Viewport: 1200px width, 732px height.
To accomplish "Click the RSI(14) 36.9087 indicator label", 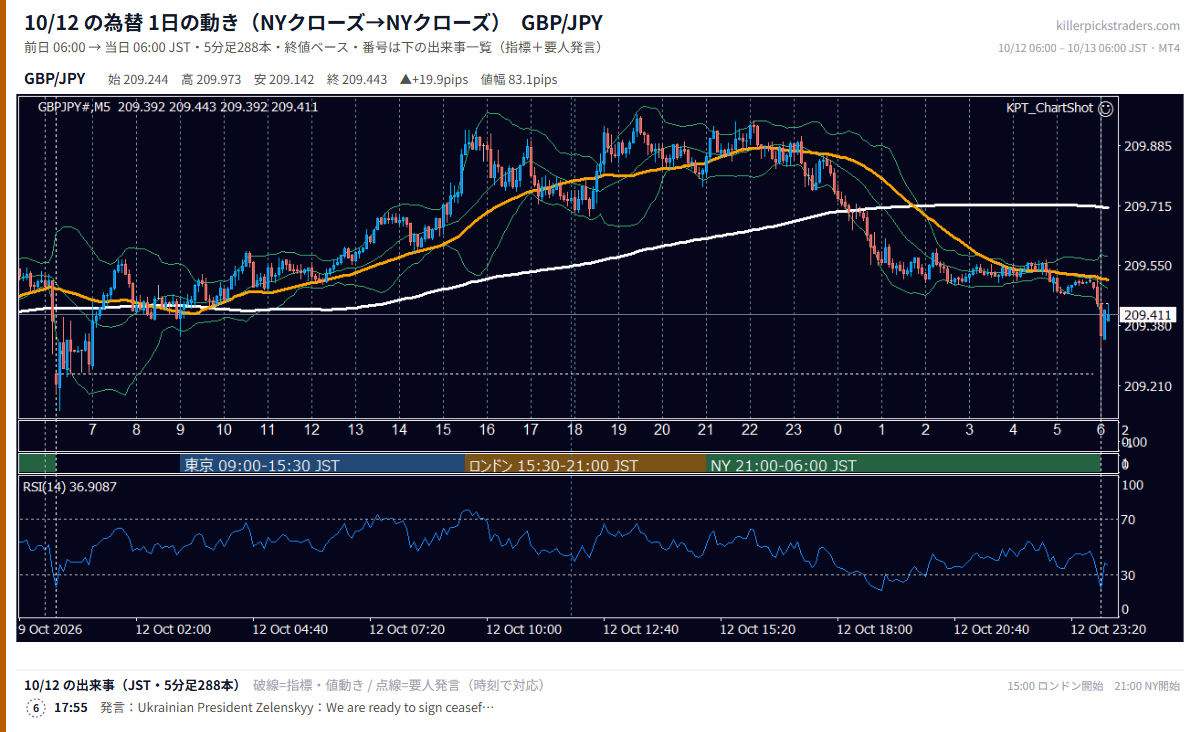I will pos(70,487).
